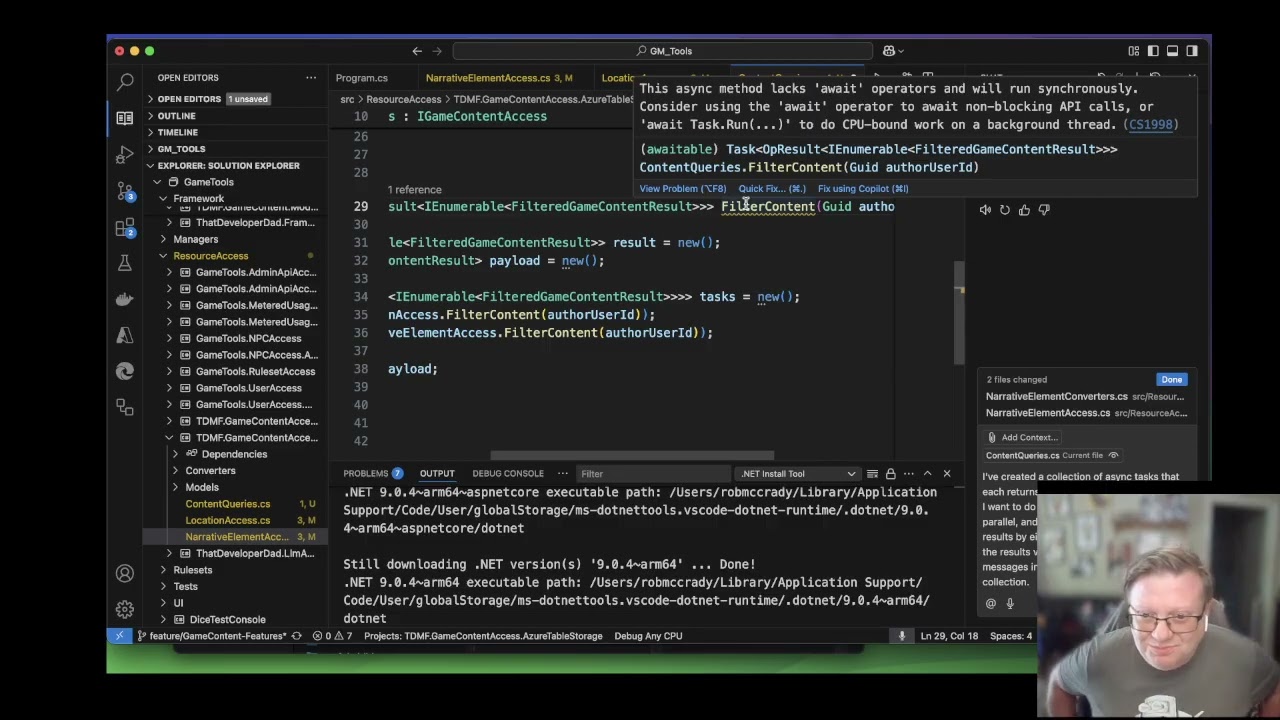Go back with the navigation arrow

[417, 51]
